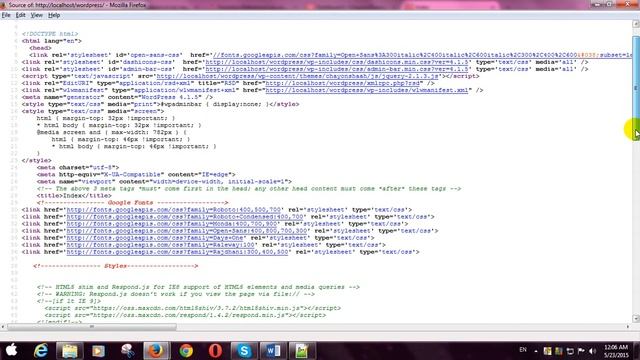Launch Internet Explorer from the taskbar
Viewport: 640px width, 360px height.
[40, 351]
